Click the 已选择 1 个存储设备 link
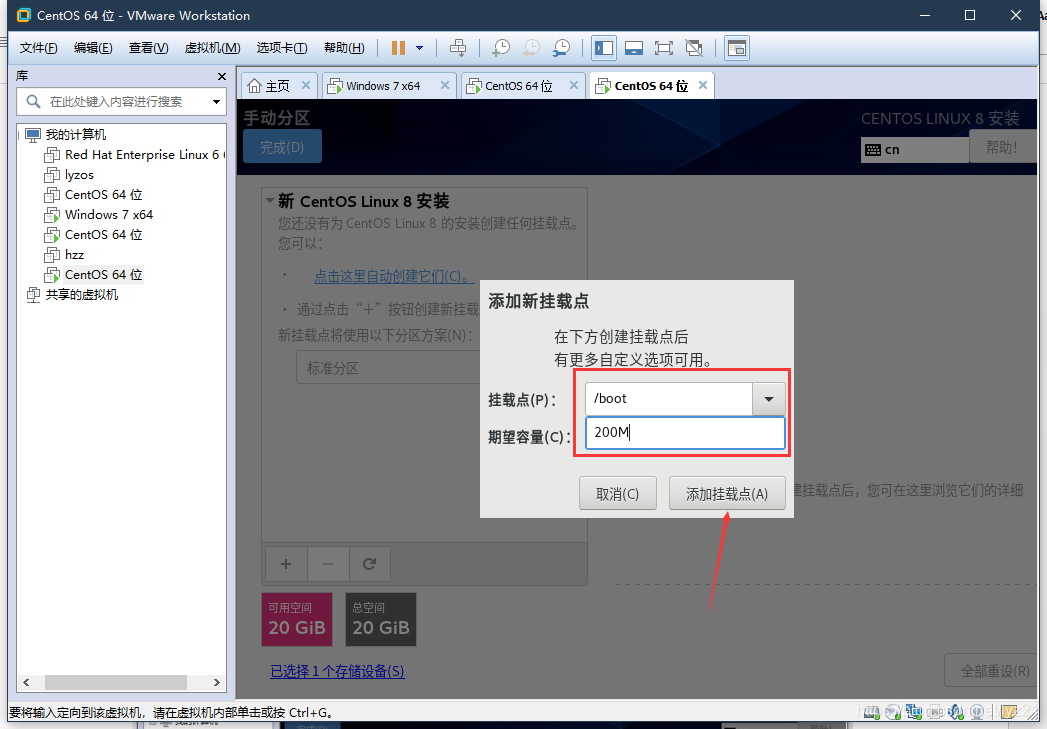 (x=337, y=671)
